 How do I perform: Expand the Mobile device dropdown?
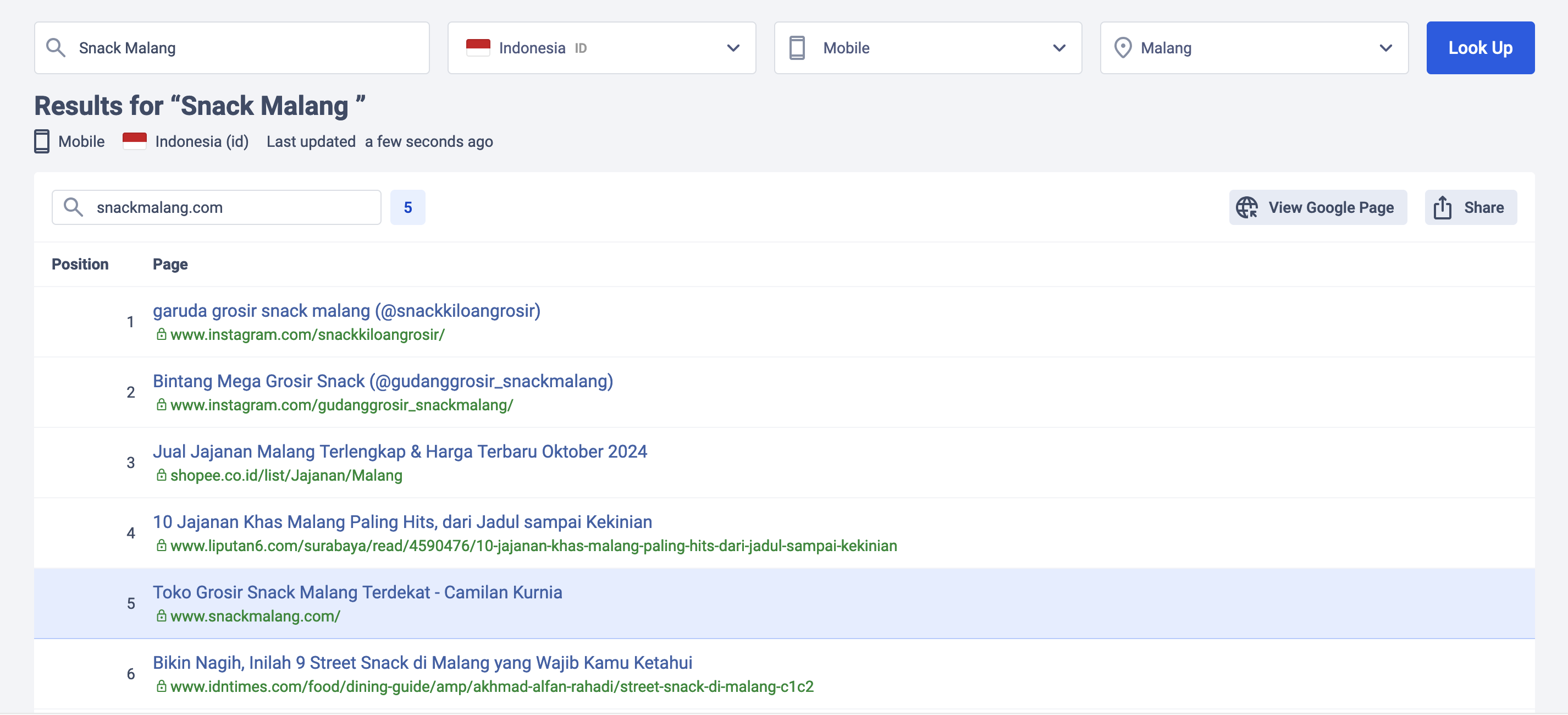click(927, 48)
